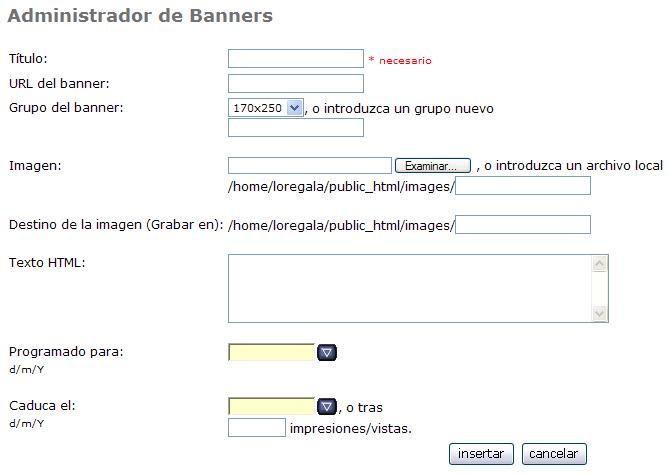The image size is (669, 475).
Task: Open the 'Programado para' date picker icon
Action: point(327,352)
